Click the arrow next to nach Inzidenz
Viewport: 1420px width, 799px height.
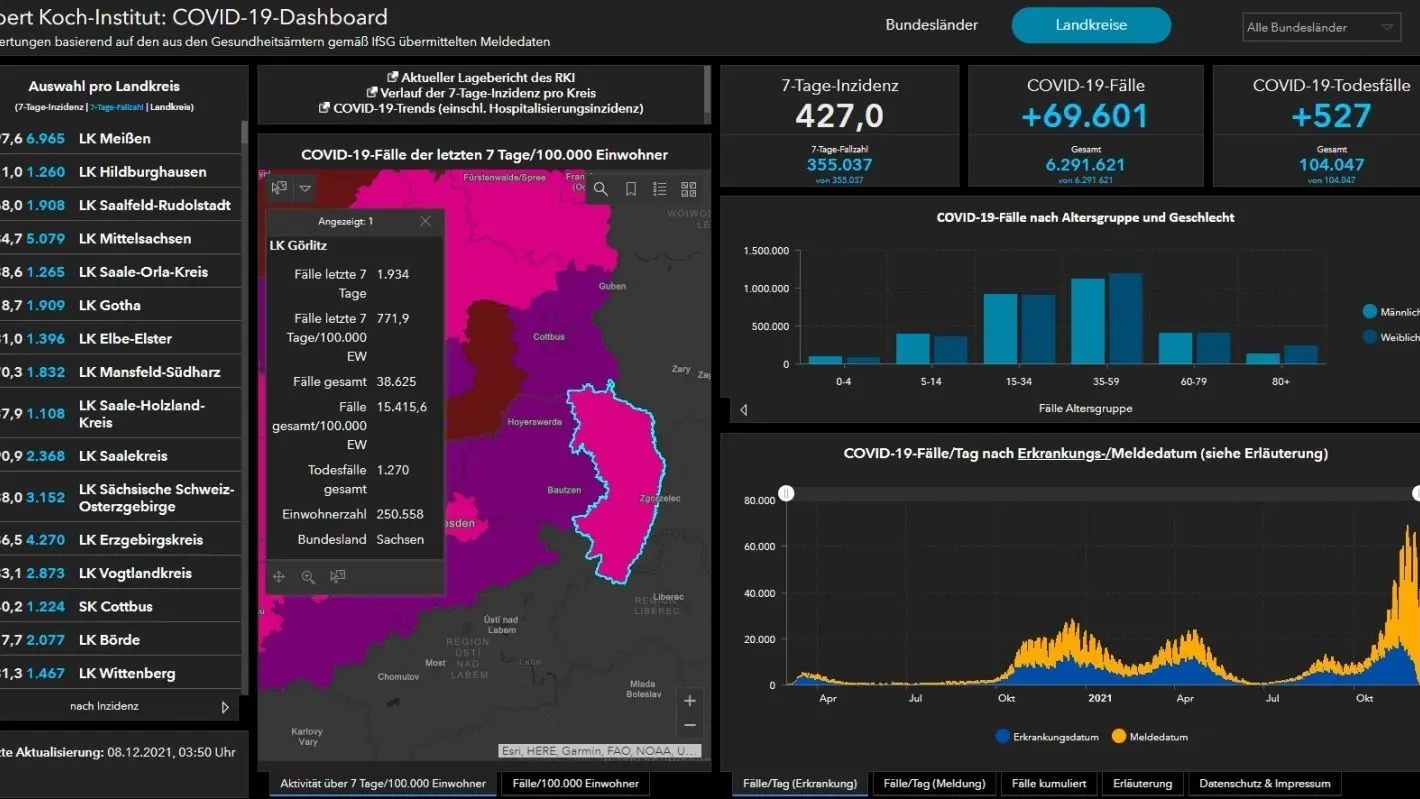[225, 707]
